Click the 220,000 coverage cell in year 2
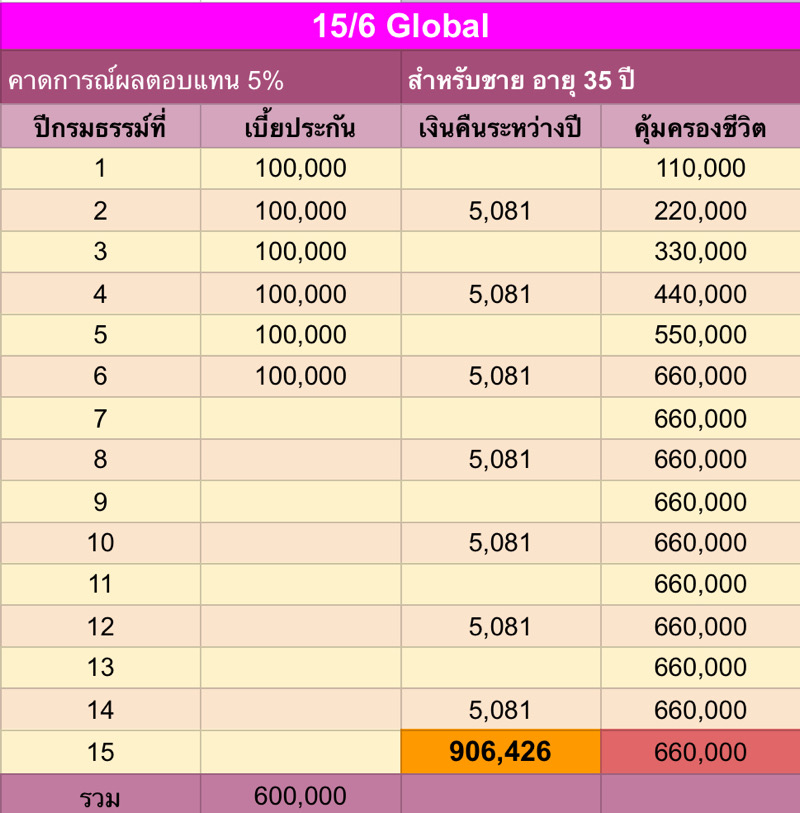 coord(700,211)
